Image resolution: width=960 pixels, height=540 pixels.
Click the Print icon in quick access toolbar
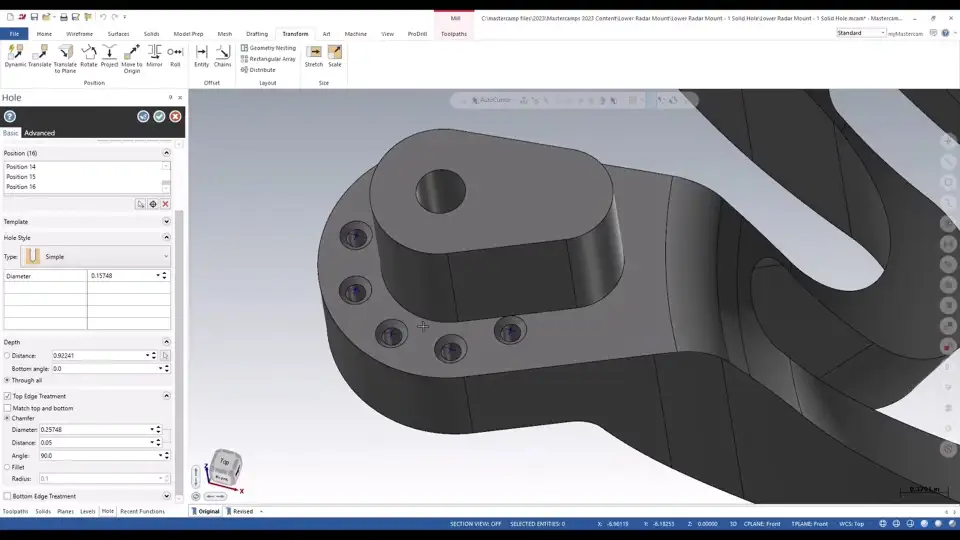pos(63,17)
